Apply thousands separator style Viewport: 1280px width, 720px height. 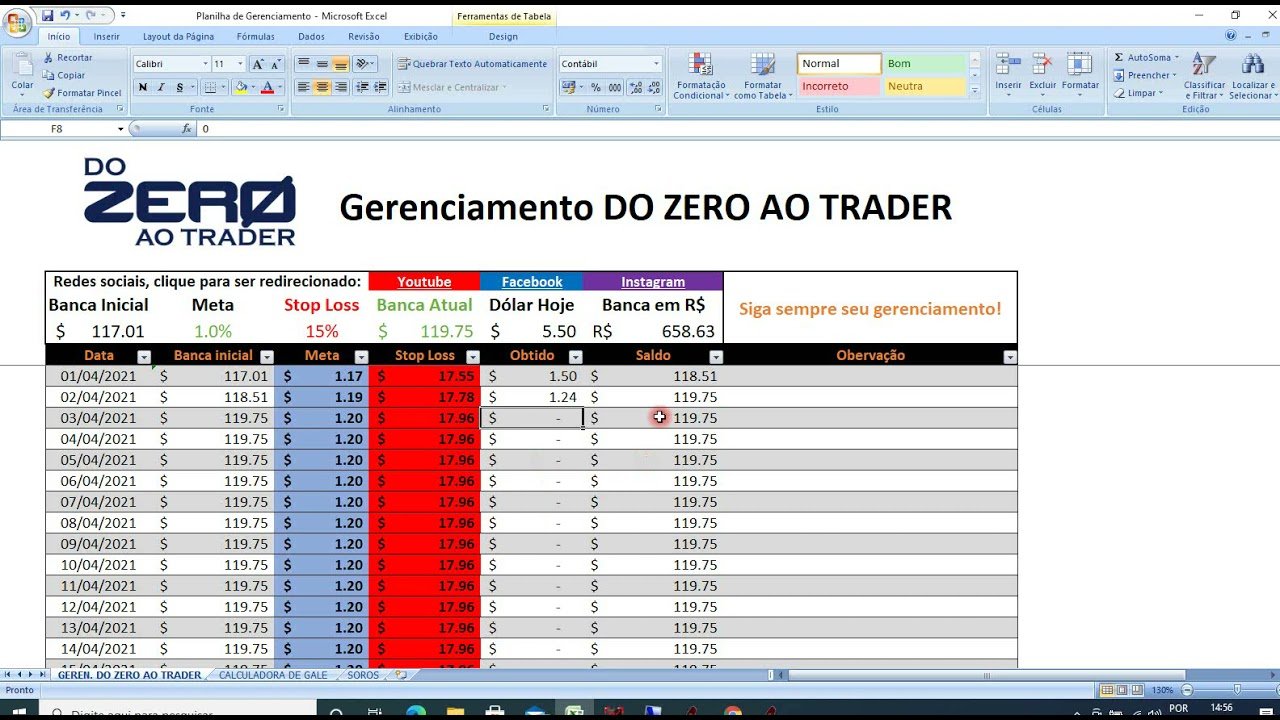coord(614,88)
